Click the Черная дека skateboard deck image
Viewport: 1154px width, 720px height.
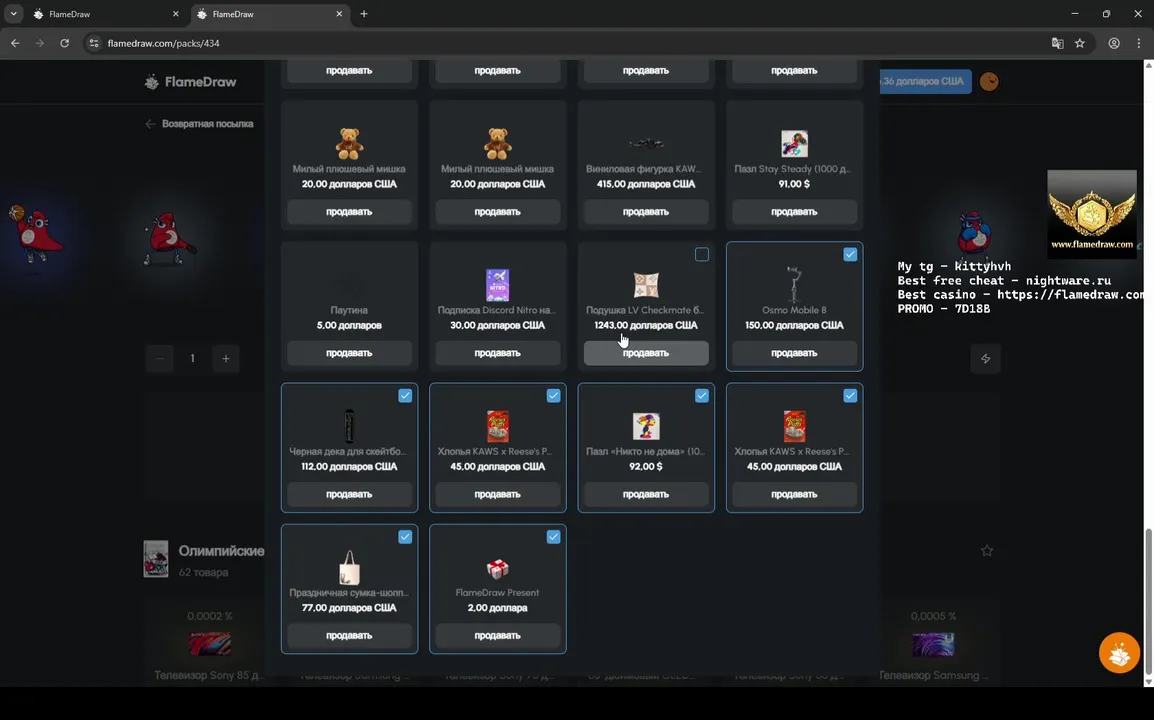[349, 426]
